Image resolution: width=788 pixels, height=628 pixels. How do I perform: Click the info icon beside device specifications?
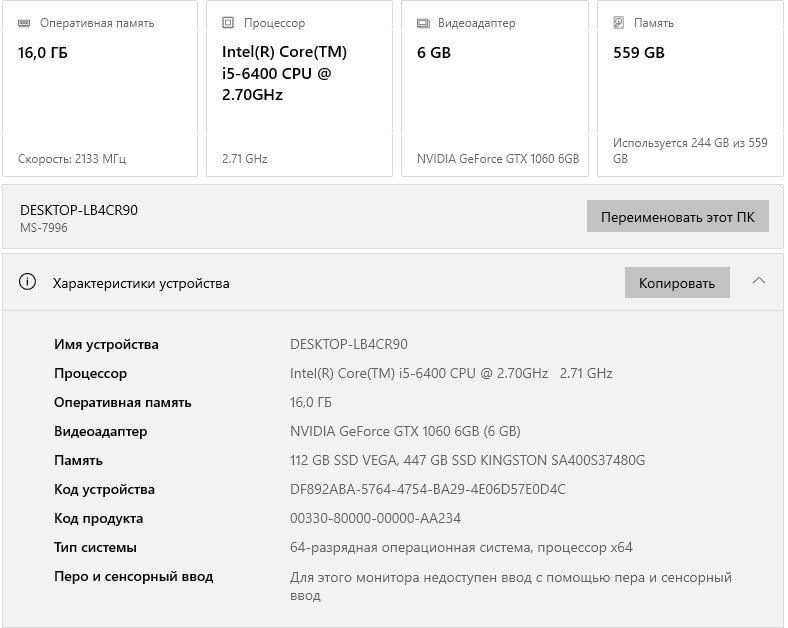click(x=27, y=282)
